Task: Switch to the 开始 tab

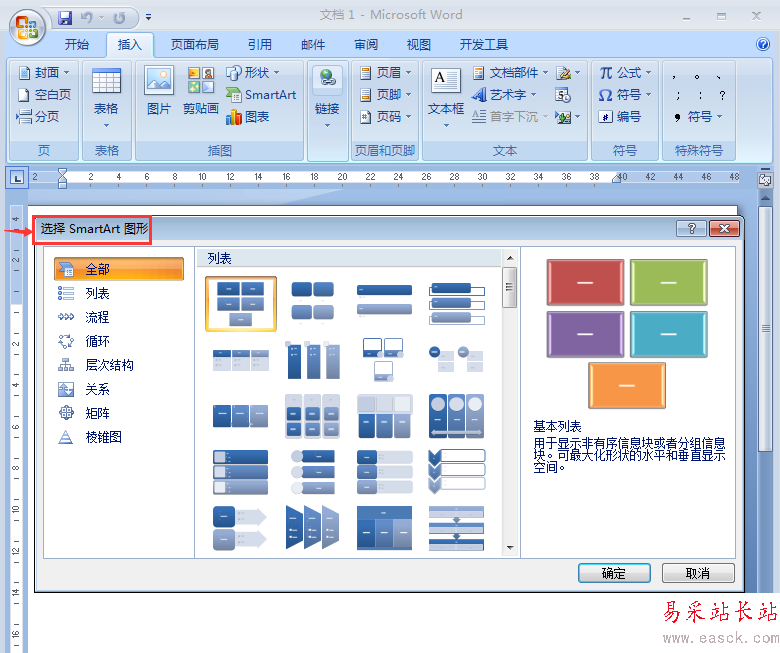Action: tap(77, 45)
